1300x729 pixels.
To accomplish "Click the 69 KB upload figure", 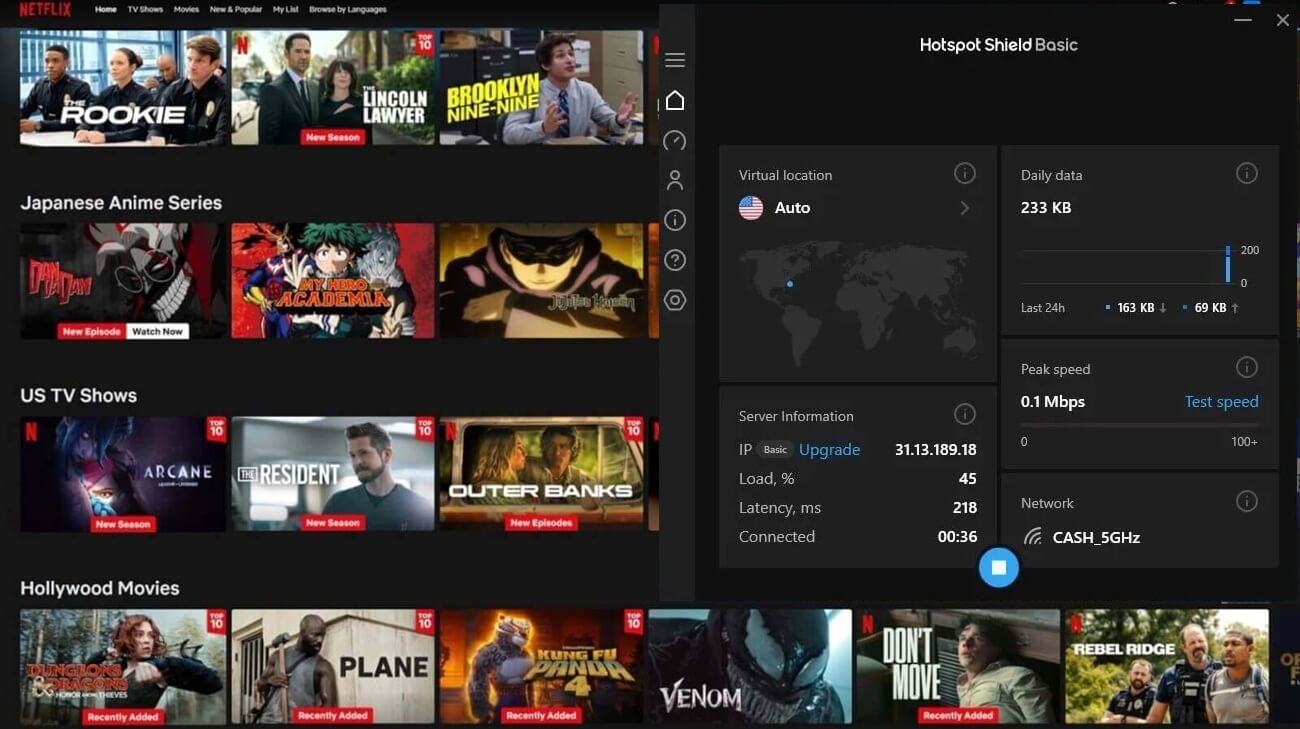I will (x=1210, y=308).
